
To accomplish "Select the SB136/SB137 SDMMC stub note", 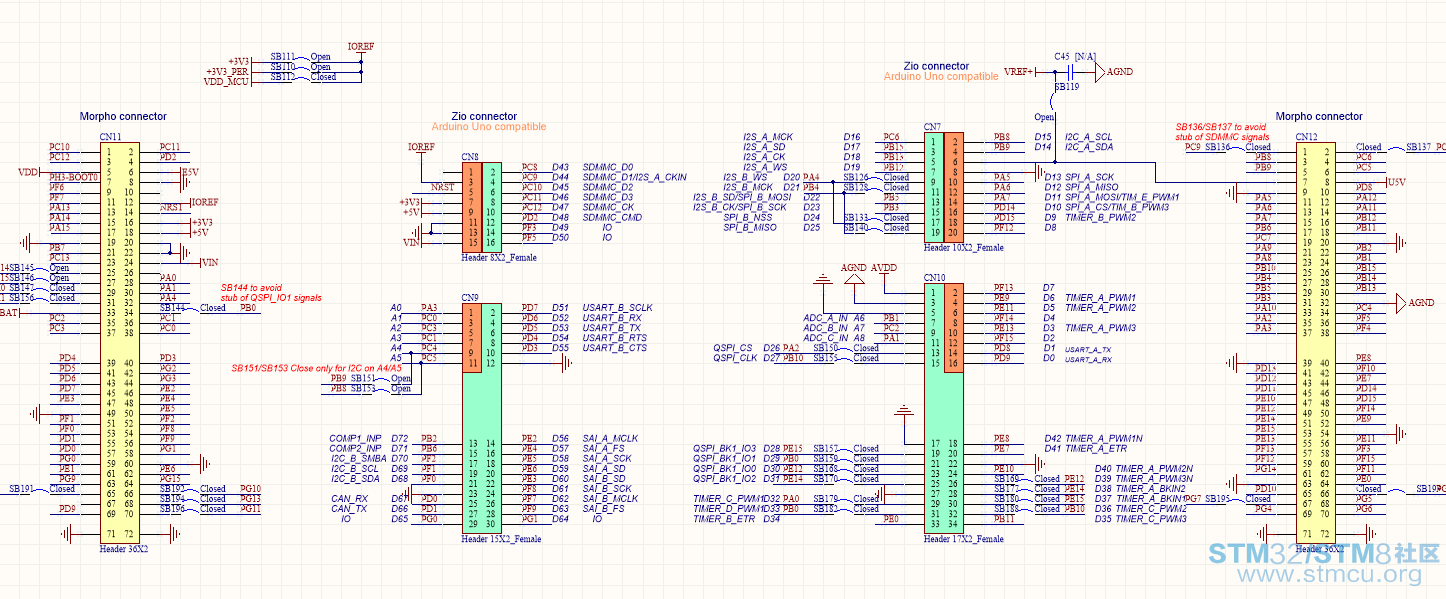I will 1222,132.
